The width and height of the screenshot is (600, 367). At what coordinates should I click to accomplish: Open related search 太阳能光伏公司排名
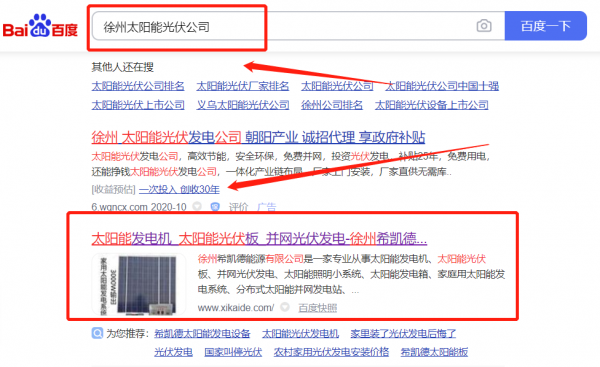tap(138, 86)
